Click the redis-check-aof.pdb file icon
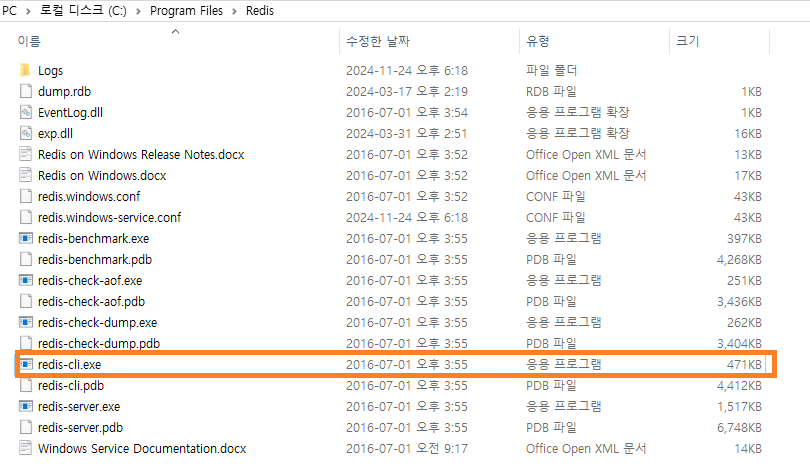Image resolution: width=810 pixels, height=476 pixels. tap(25, 301)
